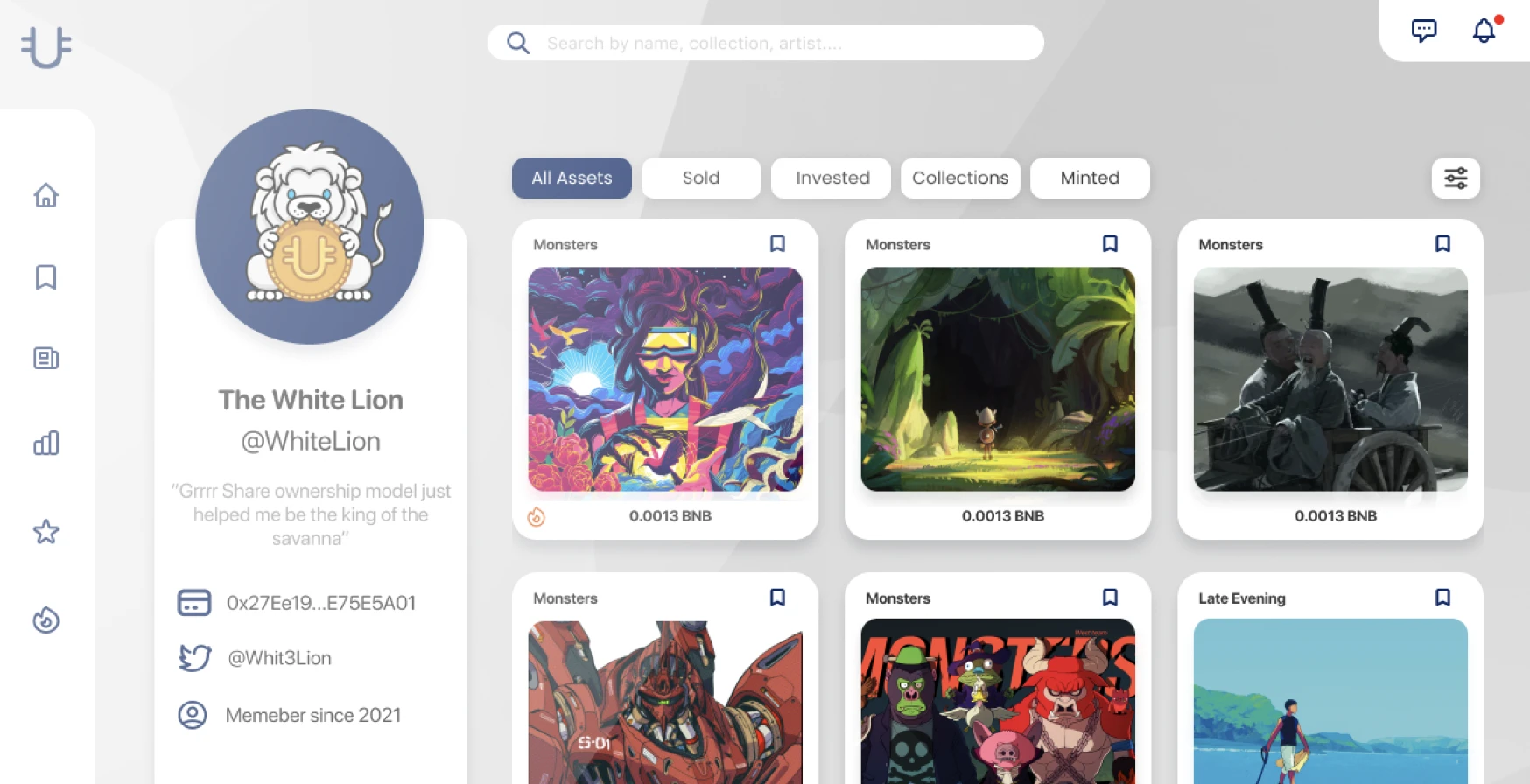Image resolution: width=1530 pixels, height=784 pixels.
Task: Open the bookmarks icon in sidebar
Action: coord(46,277)
